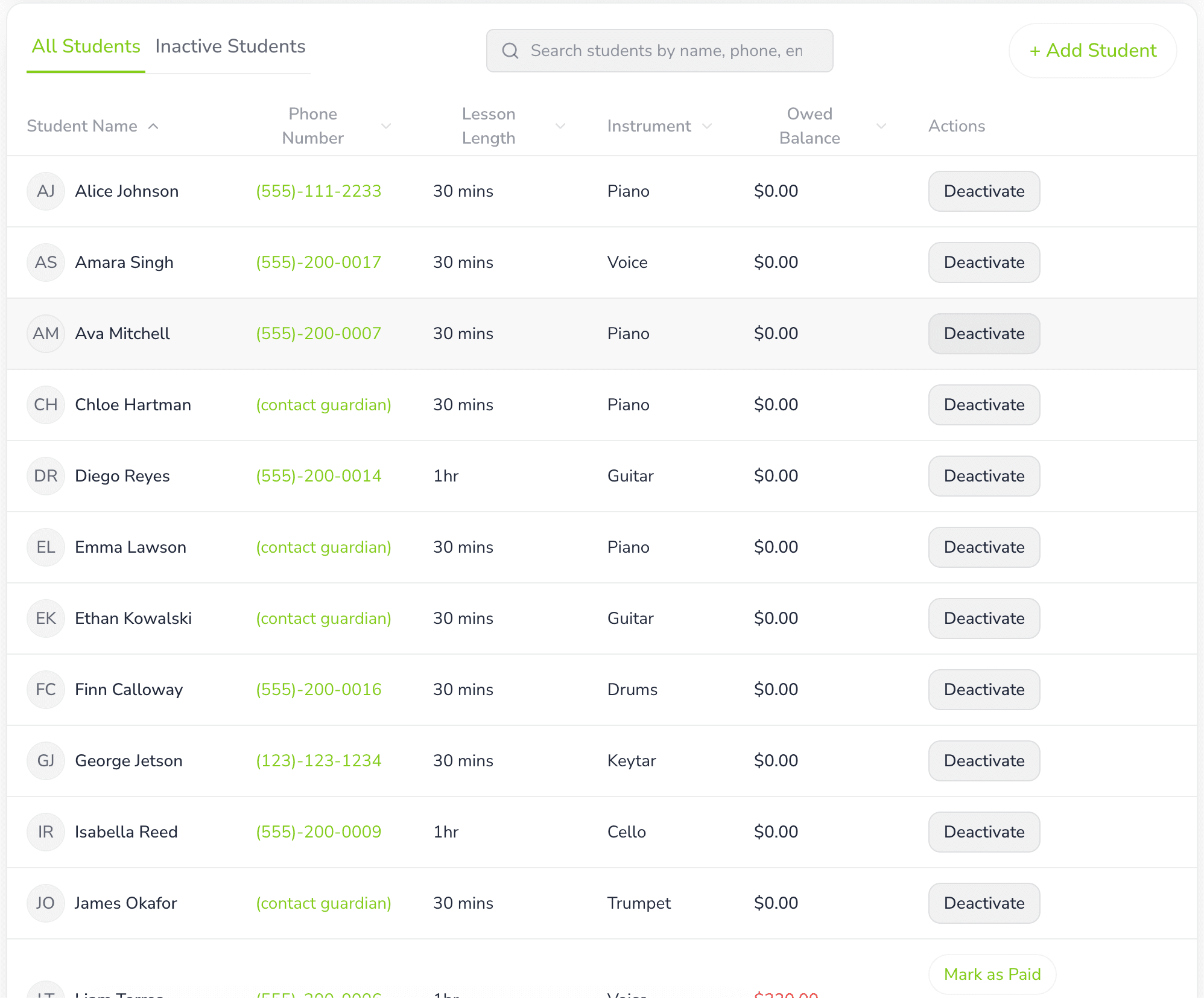The width and height of the screenshot is (1204, 998).
Task: Click James Okafor's JO avatar circle
Action: coord(46,903)
